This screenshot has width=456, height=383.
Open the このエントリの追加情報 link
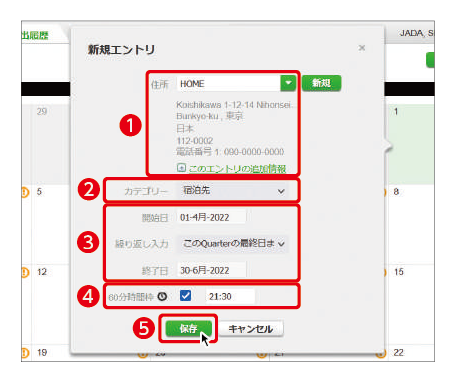(x=237, y=169)
